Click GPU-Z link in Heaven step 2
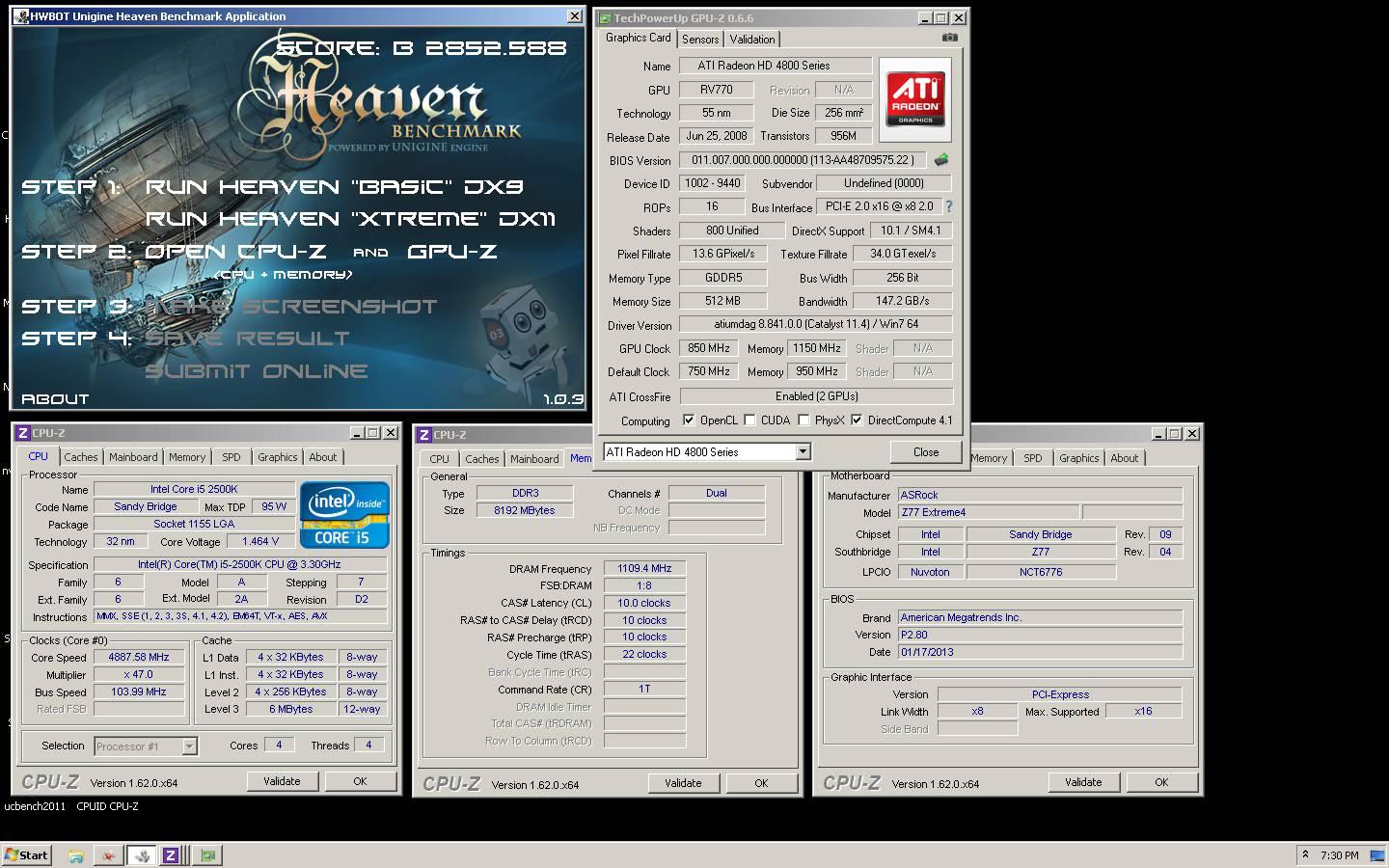Screen dimensions: 1389x868 452,252
